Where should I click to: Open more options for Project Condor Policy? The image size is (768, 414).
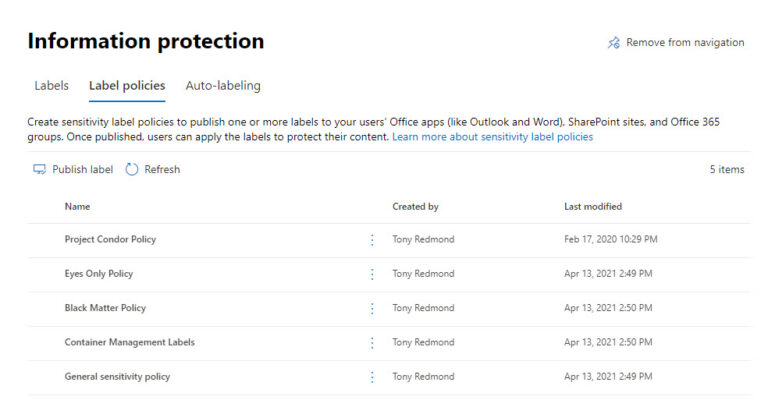coord(372,240)
